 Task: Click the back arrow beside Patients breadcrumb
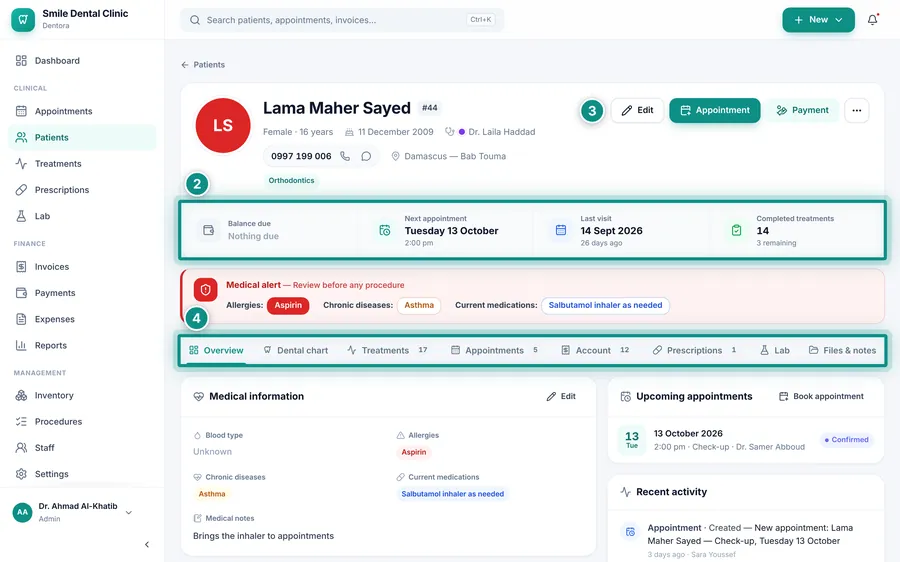(x=185, y=65)
